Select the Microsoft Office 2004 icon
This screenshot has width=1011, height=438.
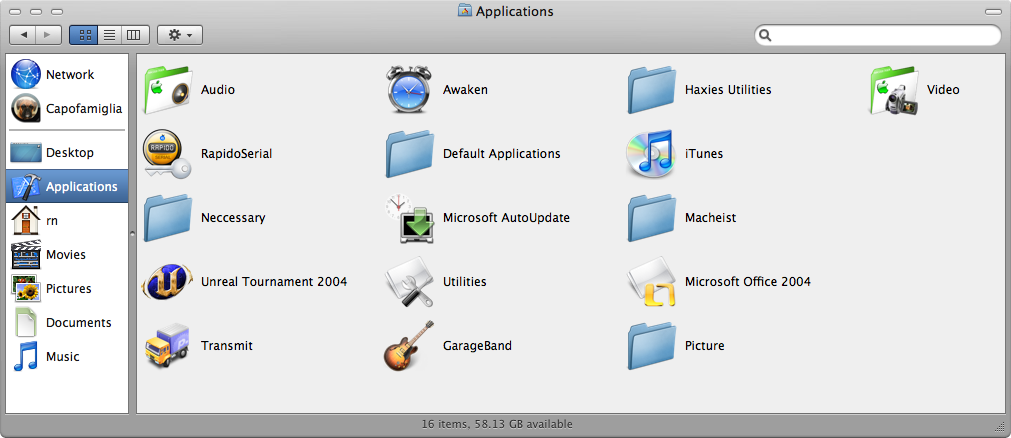tap(652, 281)
